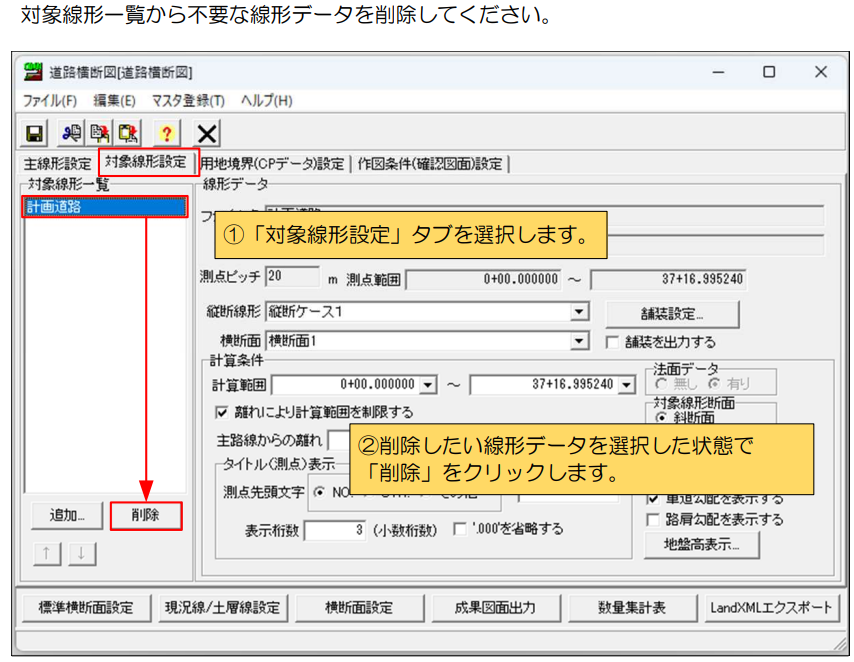The width and height of the screenshot is (854, 662).
Task: Select 計画道路 in the alignment list
Action: (x=105, y=207)
